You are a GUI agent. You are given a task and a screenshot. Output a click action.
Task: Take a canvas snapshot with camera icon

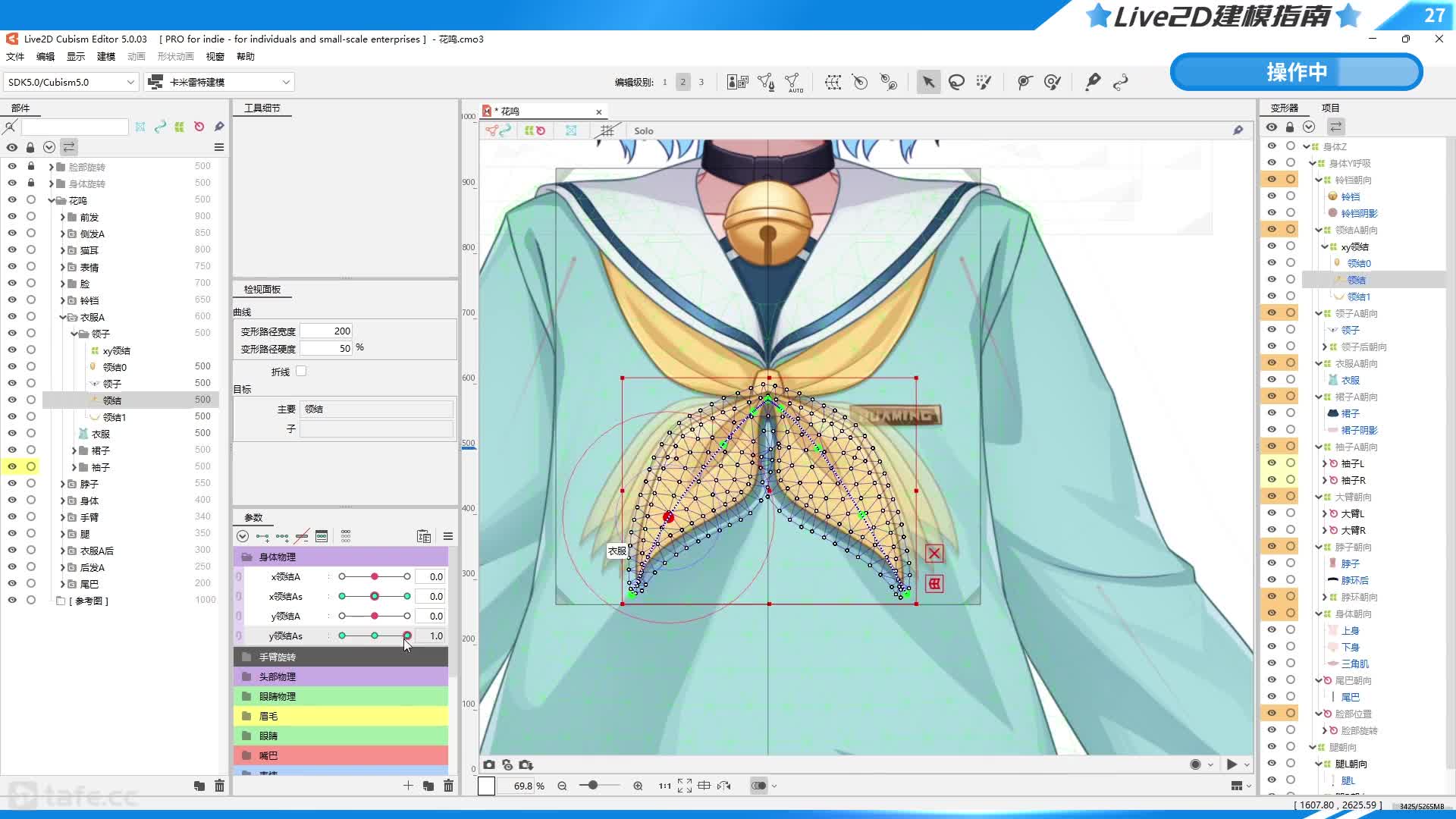point(489,764)
